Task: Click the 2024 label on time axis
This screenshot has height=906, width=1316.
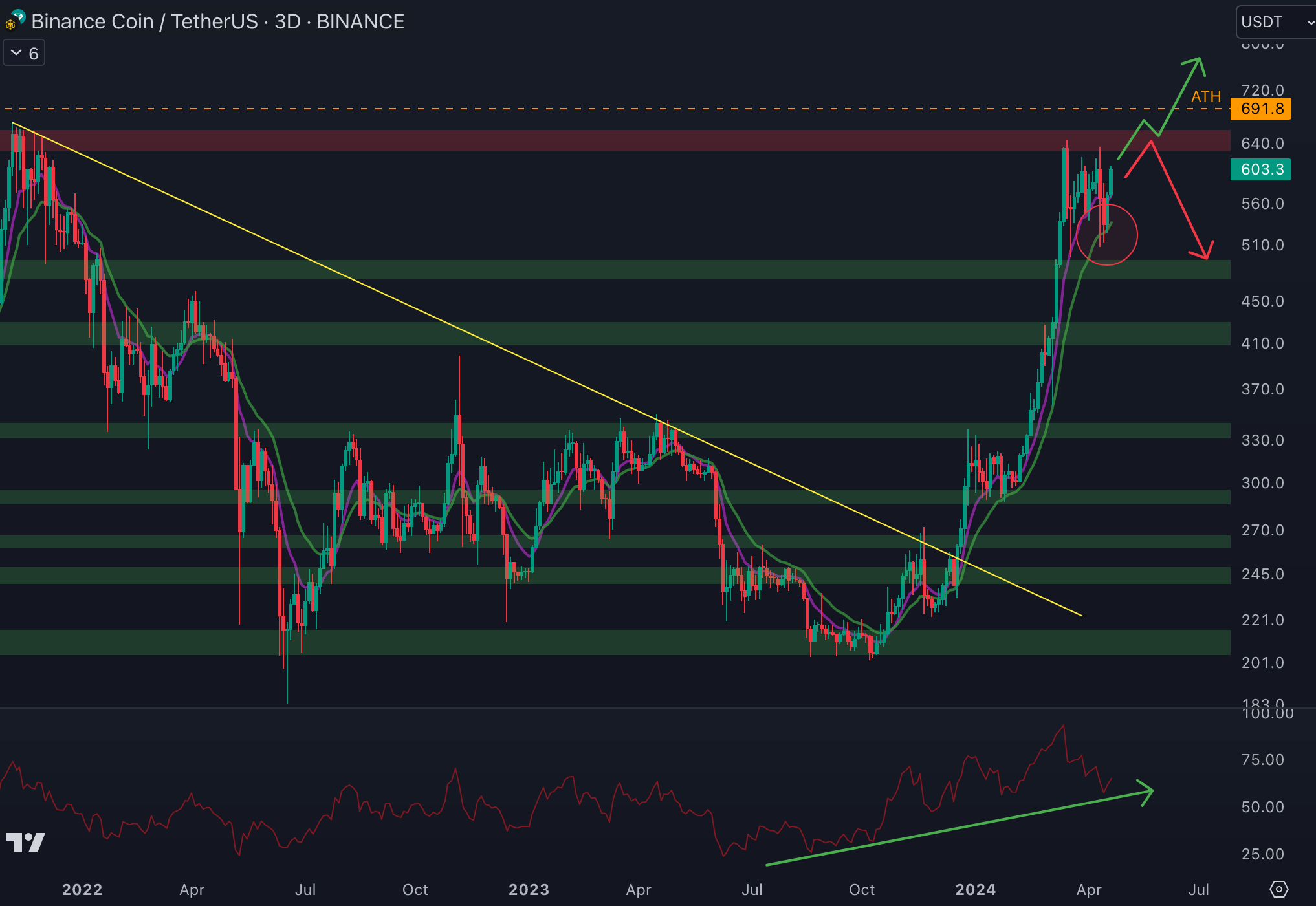Action: pyautogui.click(x=975, y=889)
